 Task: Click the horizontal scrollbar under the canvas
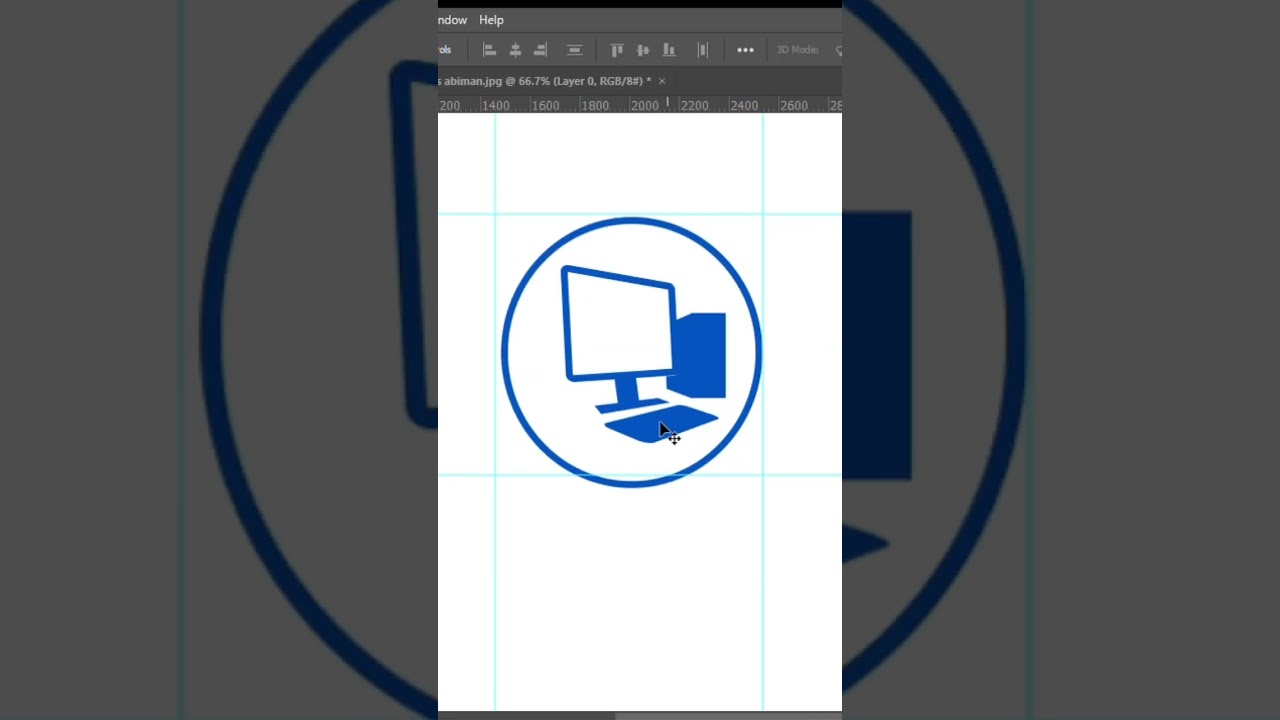pyautogui.click(x=728, y=715)
